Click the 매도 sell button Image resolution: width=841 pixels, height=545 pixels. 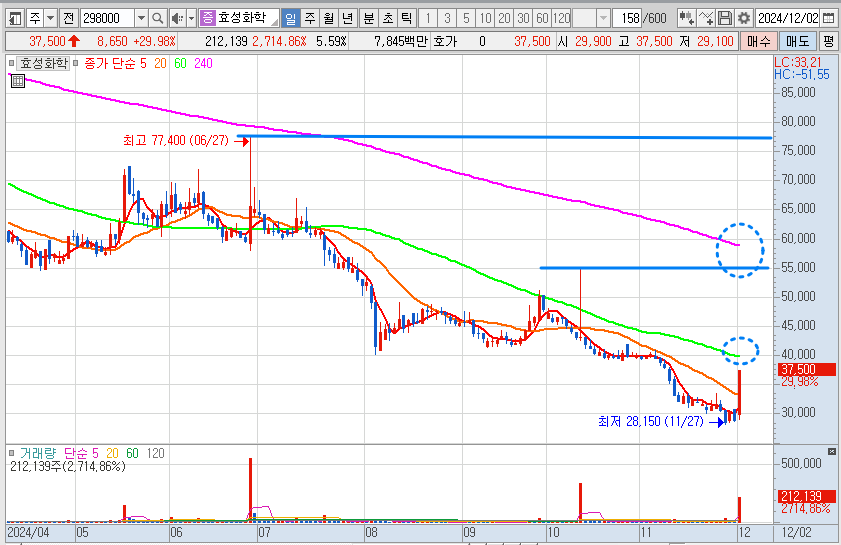(798, 41)
